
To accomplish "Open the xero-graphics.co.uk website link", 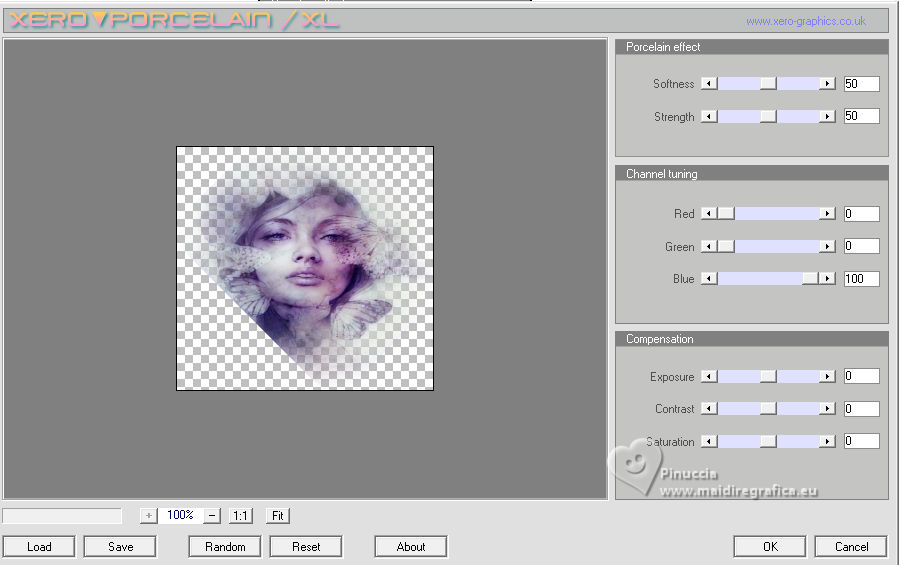I will click(805, 21).
